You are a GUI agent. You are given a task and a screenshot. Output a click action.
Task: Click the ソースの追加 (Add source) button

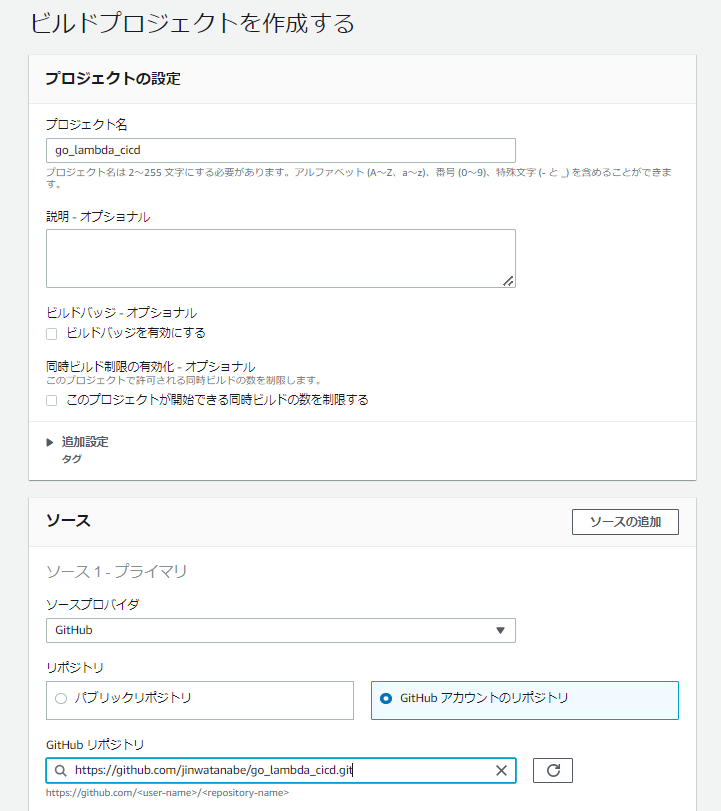click(x=625, y=522)
